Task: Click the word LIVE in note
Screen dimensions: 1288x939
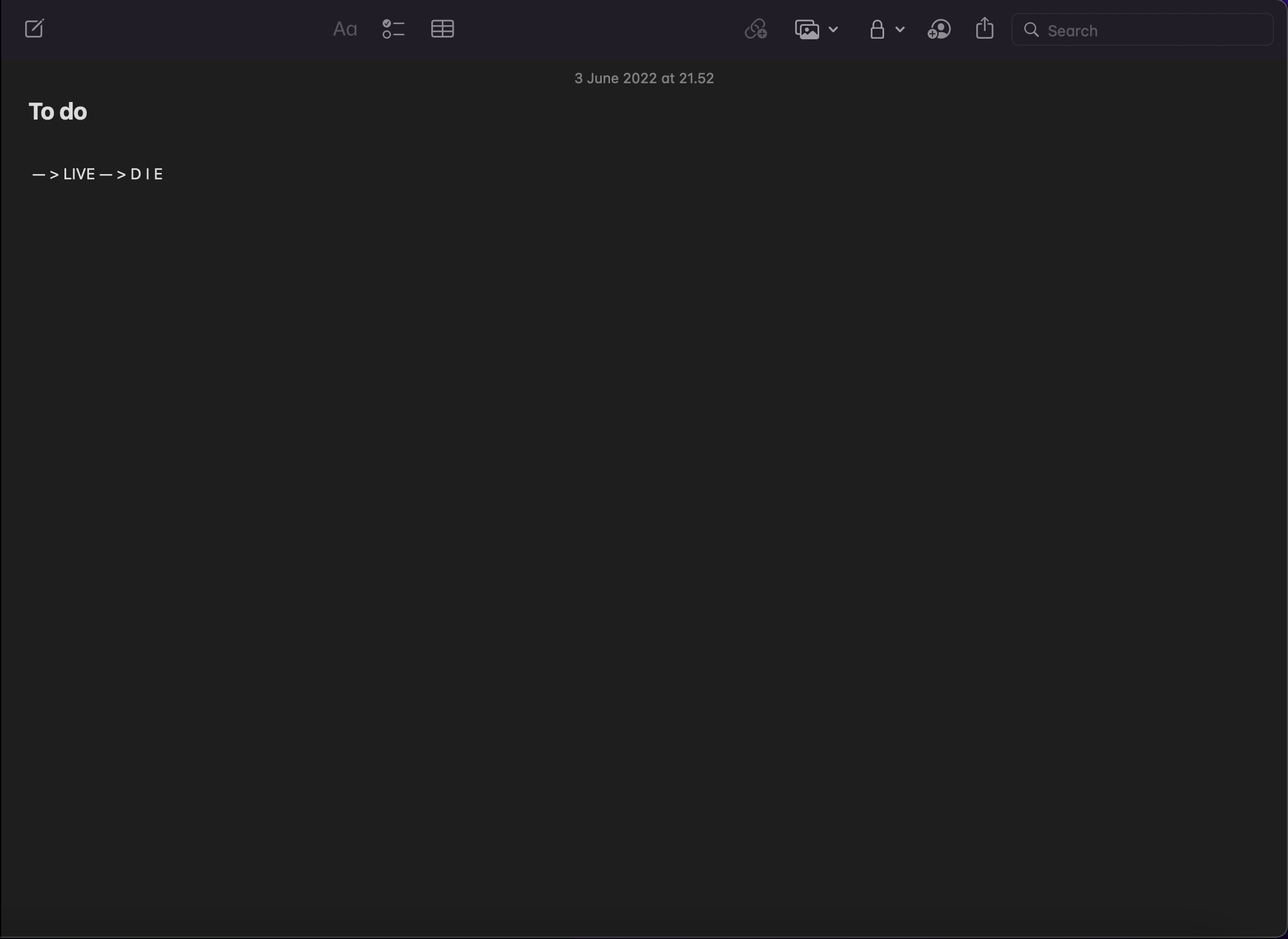Action: 79,175
